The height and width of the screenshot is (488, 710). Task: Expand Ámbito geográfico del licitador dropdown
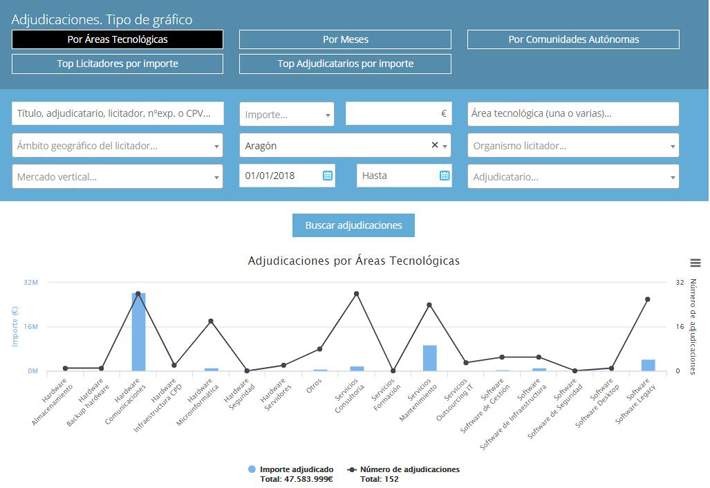[x=117, y=145]
